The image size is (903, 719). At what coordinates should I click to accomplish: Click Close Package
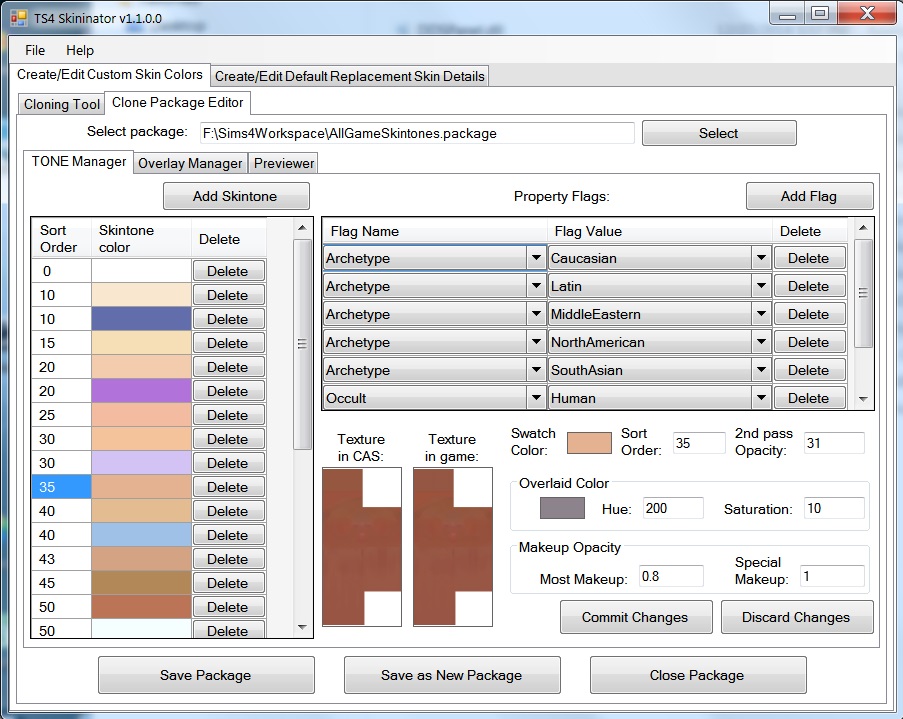697,675
